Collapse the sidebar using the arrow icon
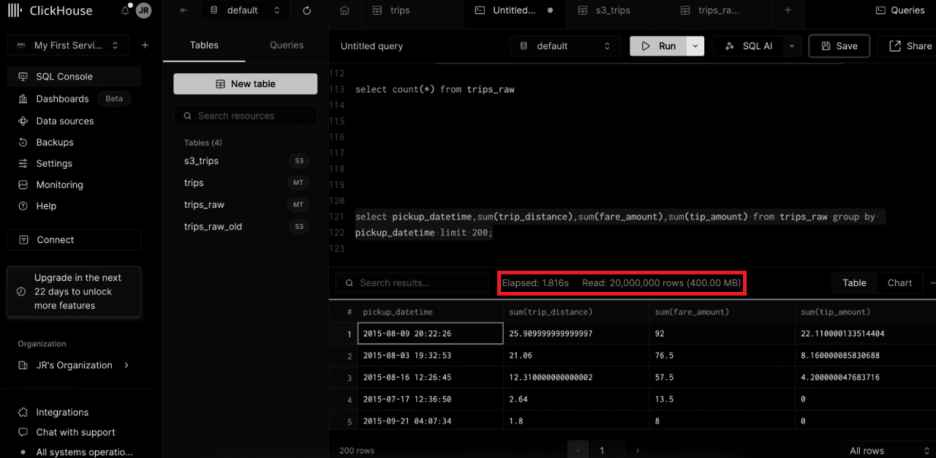936x458 pixels. 184,10
